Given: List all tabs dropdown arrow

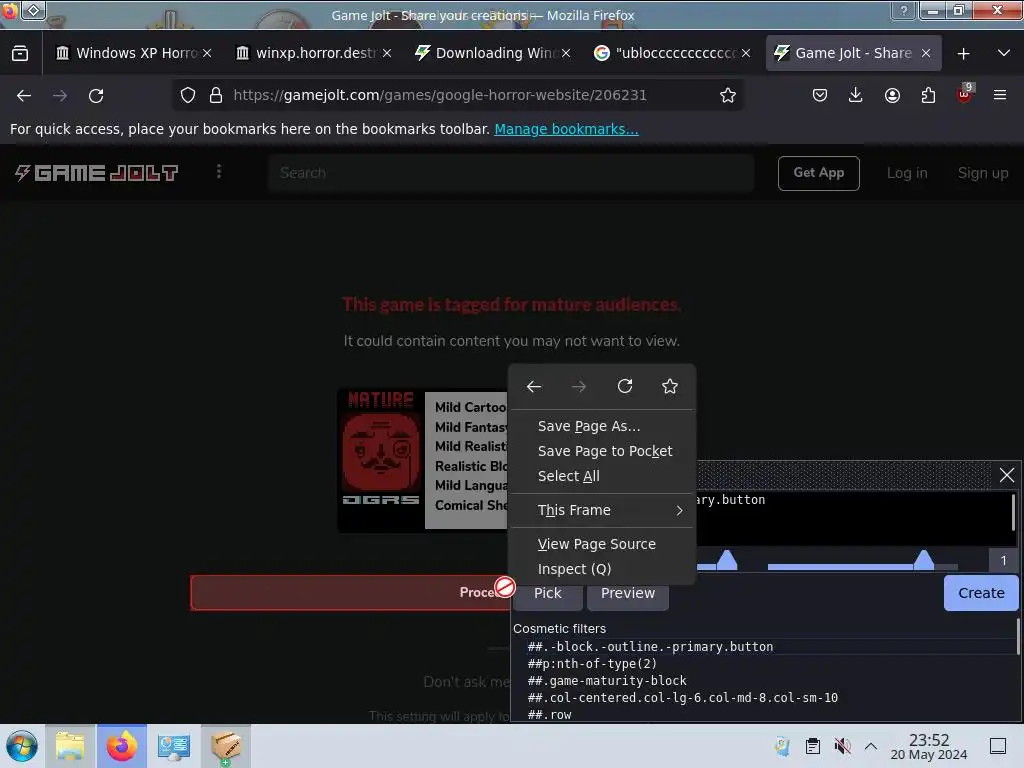Looking at the screenshot, I should (1004, 53).
